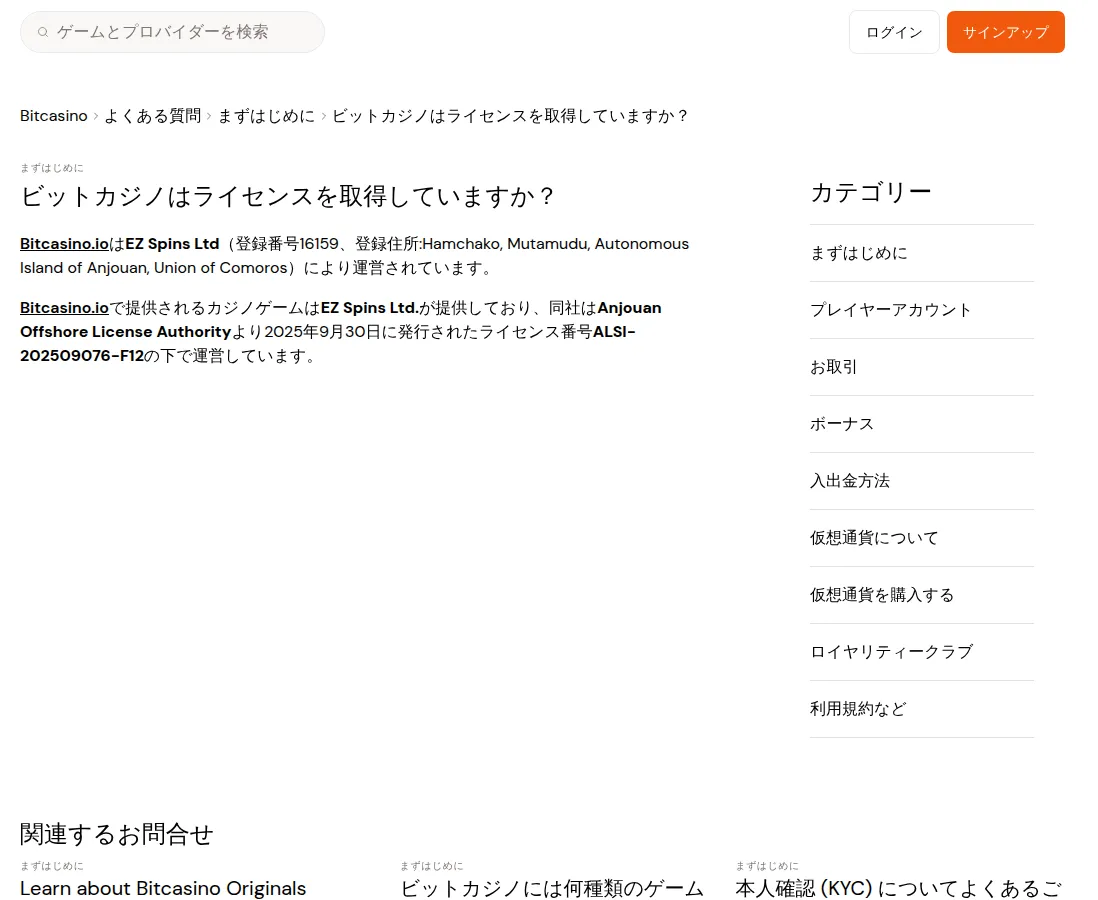Focus the game and provider search field
This screenshot has height=900, width=1098.
[x=172, y=32]
